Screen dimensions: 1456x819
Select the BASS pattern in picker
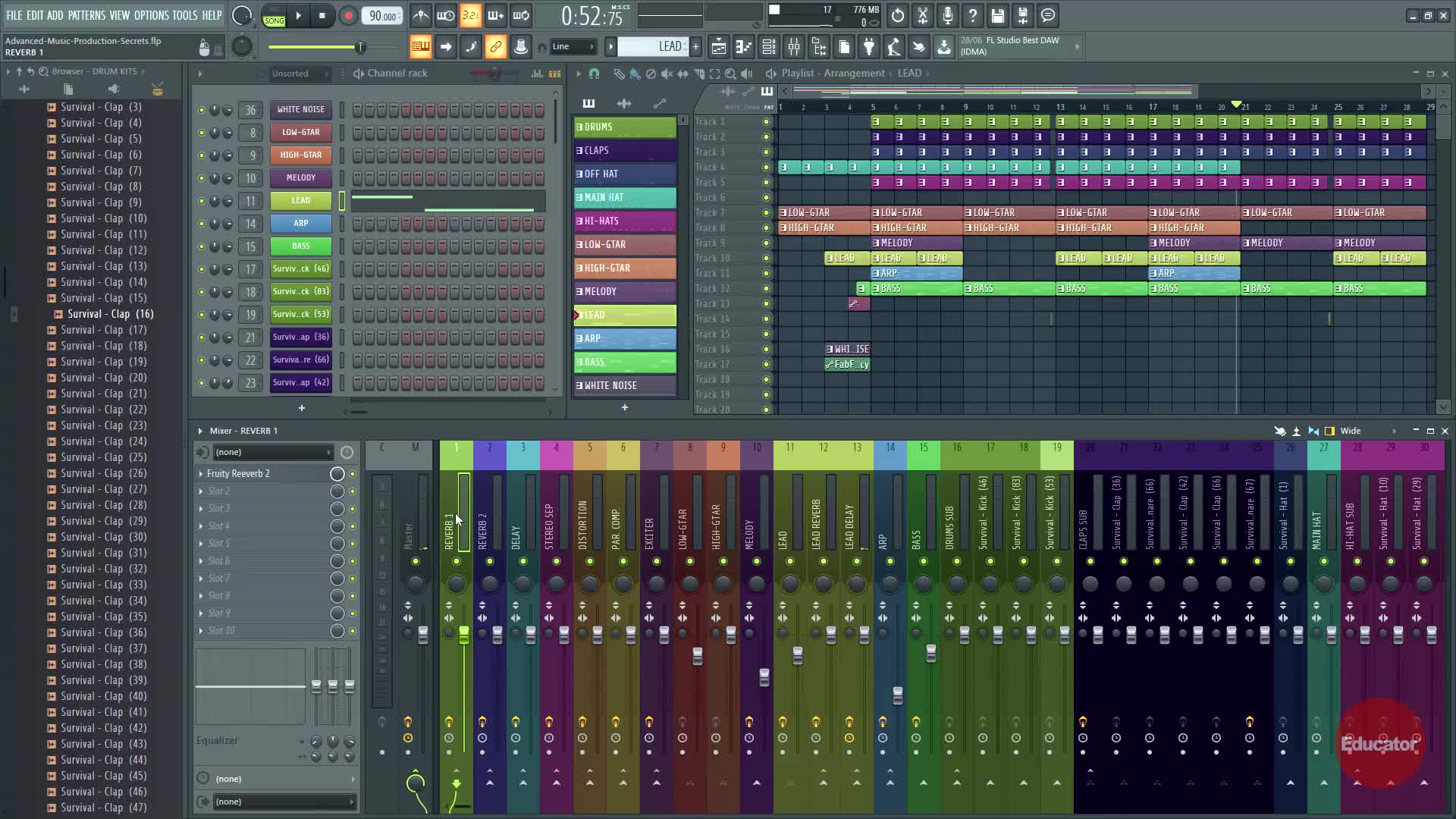click(x=625, y=362)
